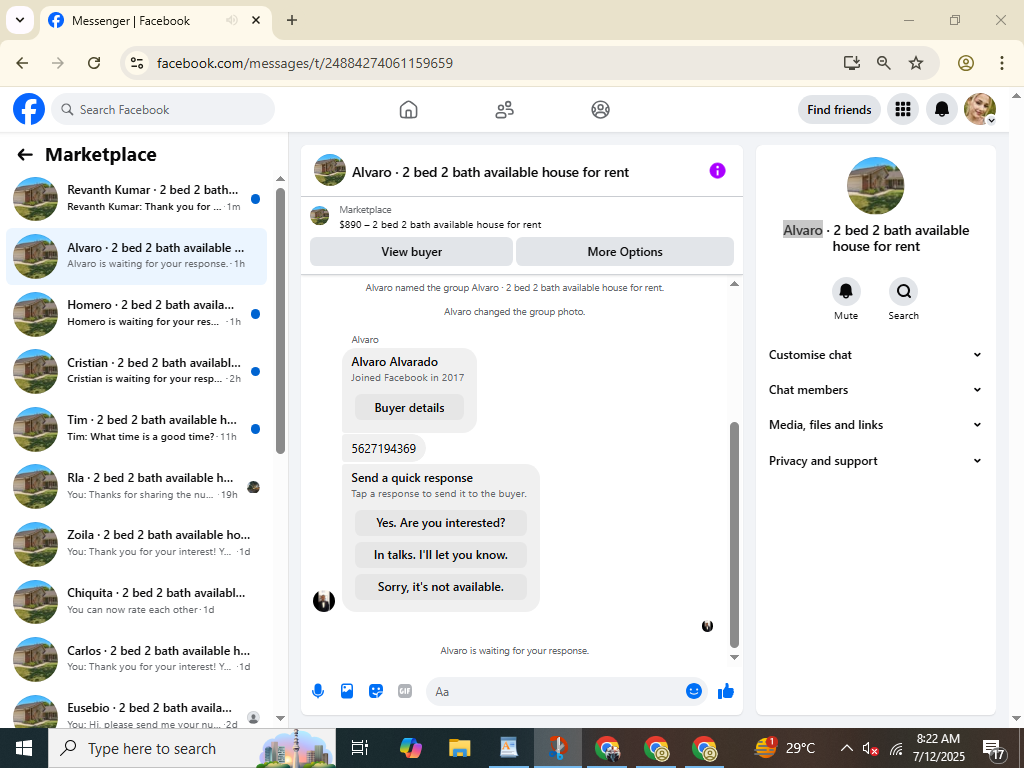Search within the conversation
1024x768 pixels.
tap(903, 291)
